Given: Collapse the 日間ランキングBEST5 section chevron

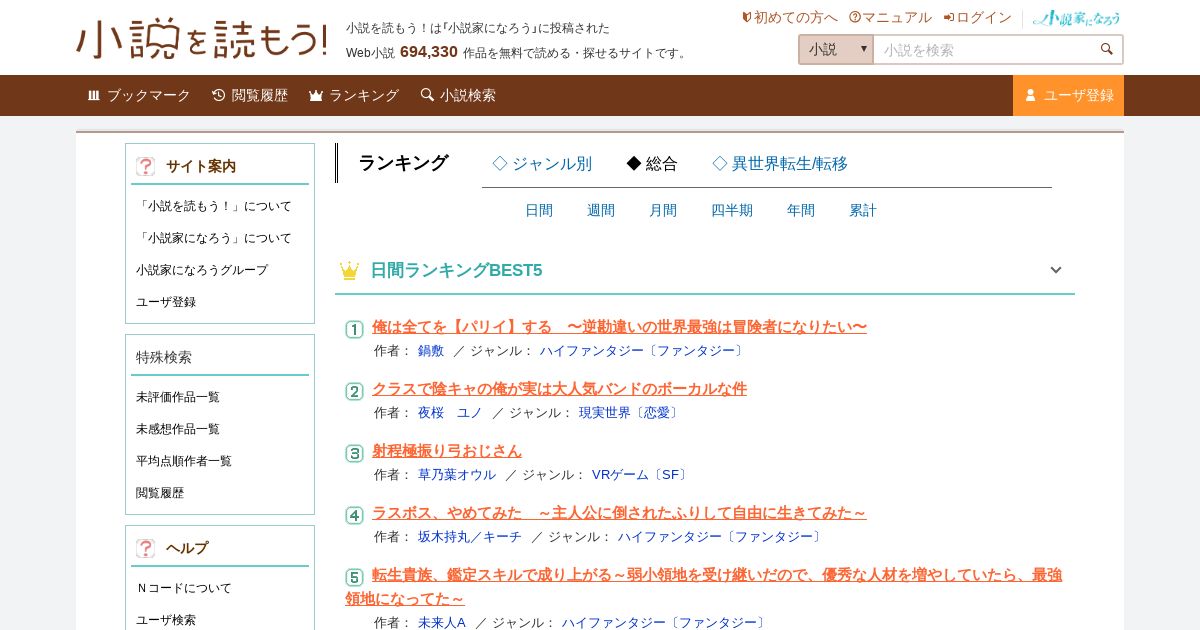Looking at the screenshot, I should coord(1055,270).
